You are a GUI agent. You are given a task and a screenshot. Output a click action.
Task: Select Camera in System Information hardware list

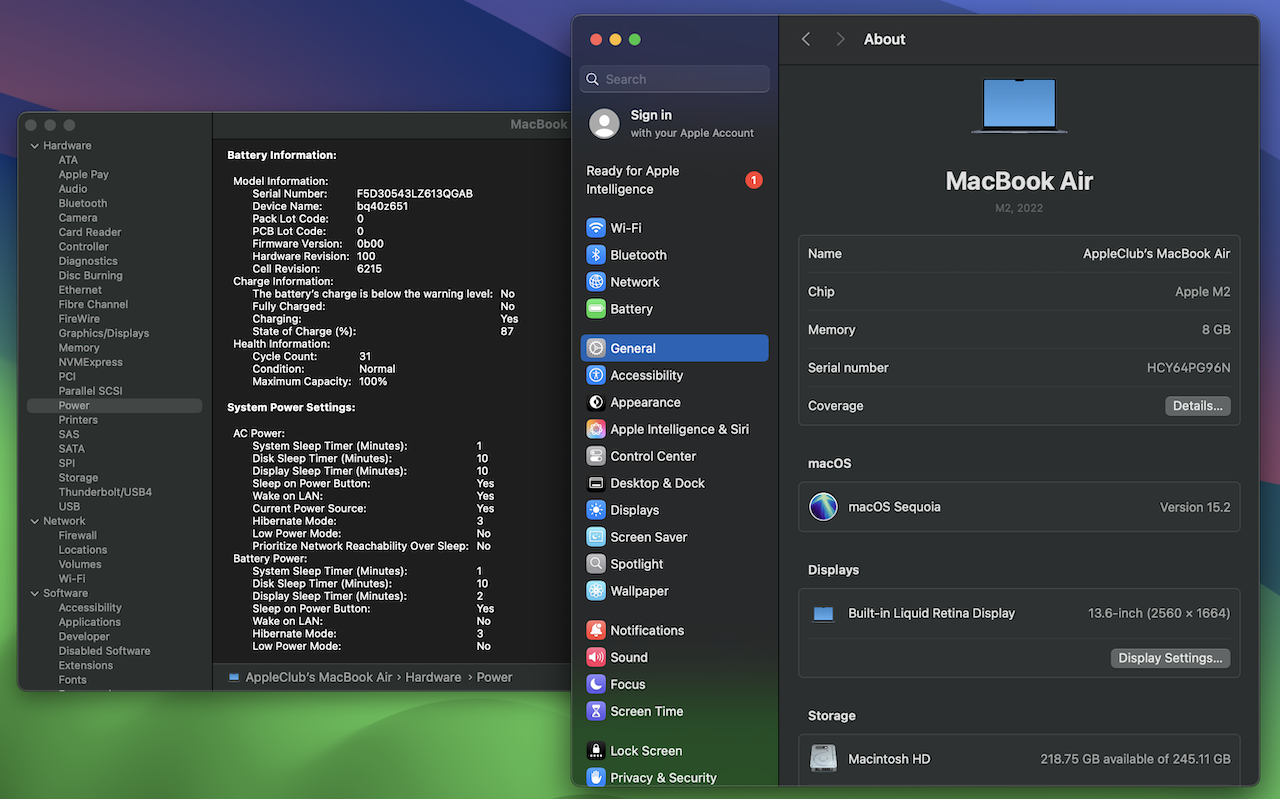pyautogui.click(x=78, y=218)
